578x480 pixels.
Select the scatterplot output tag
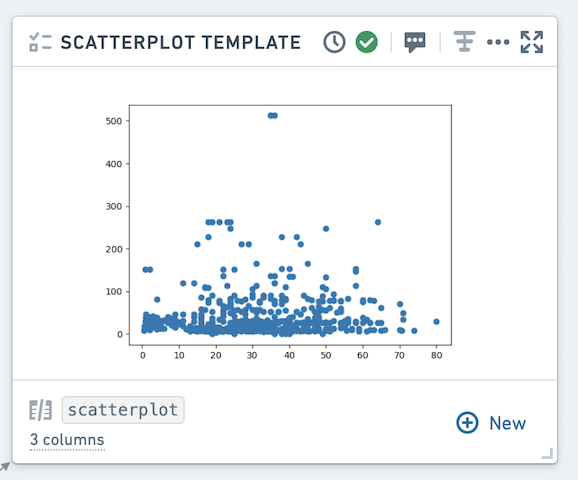(123, 410)
